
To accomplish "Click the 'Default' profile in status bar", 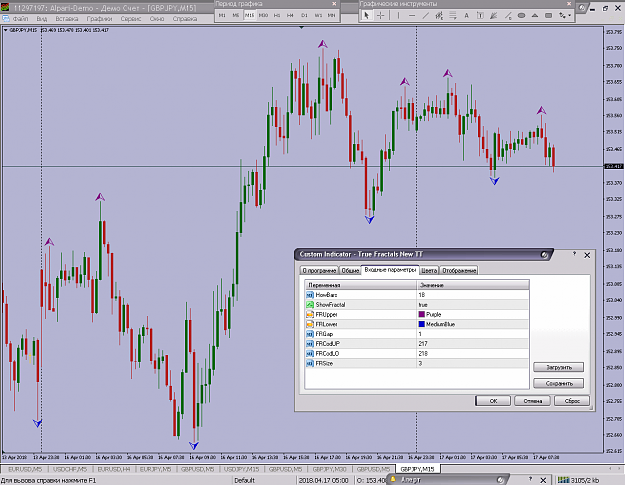I will pos(244,480).
